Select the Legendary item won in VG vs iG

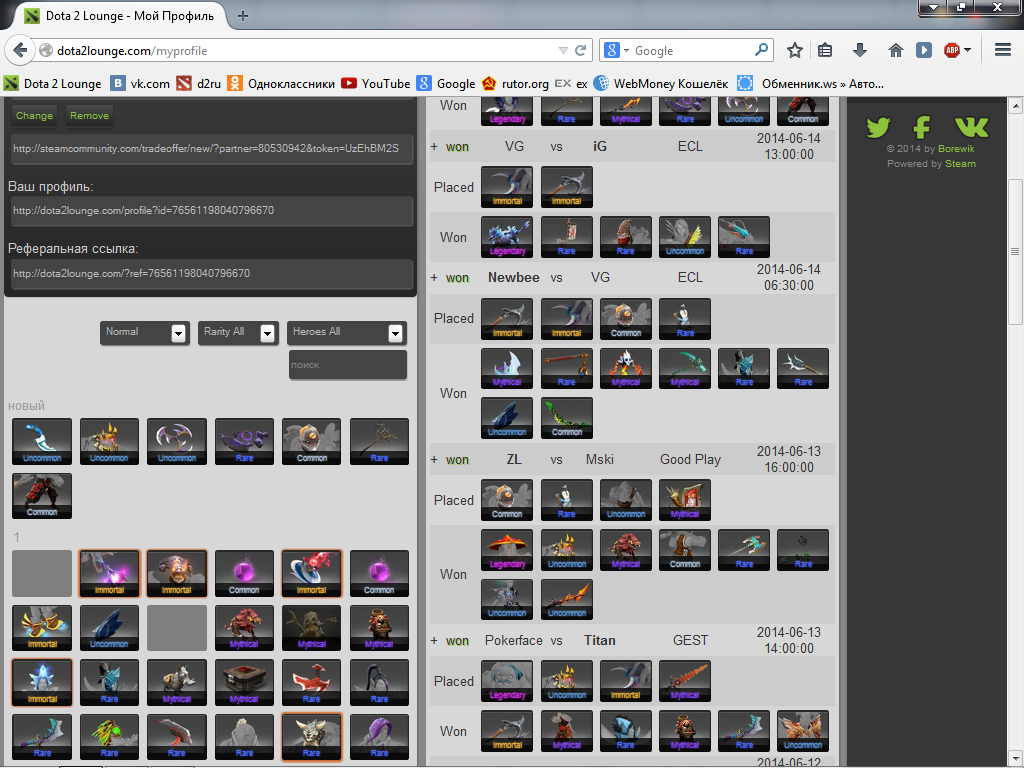click(507, 237)
